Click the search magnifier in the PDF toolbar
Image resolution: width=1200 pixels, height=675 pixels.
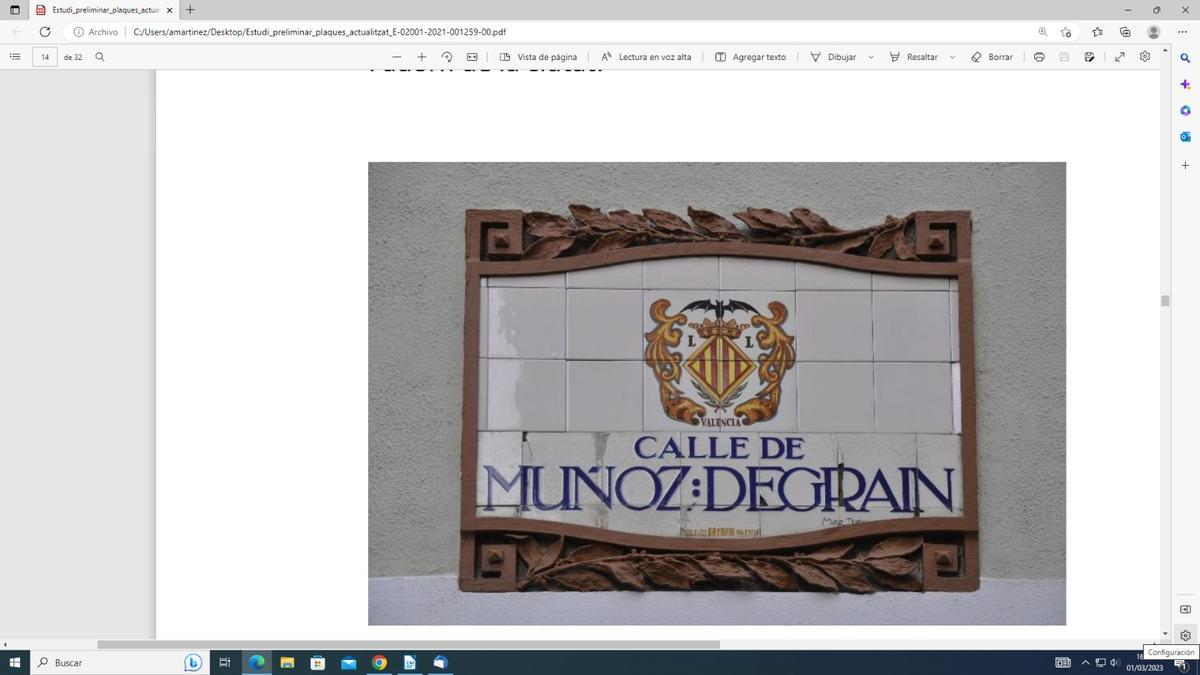click(x=99, y=57)
